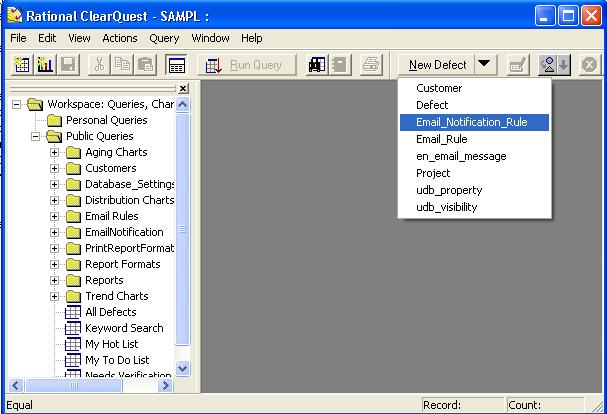Click the Print toolbar icon
The image size is (607, 414).
[x=371, y=65]
